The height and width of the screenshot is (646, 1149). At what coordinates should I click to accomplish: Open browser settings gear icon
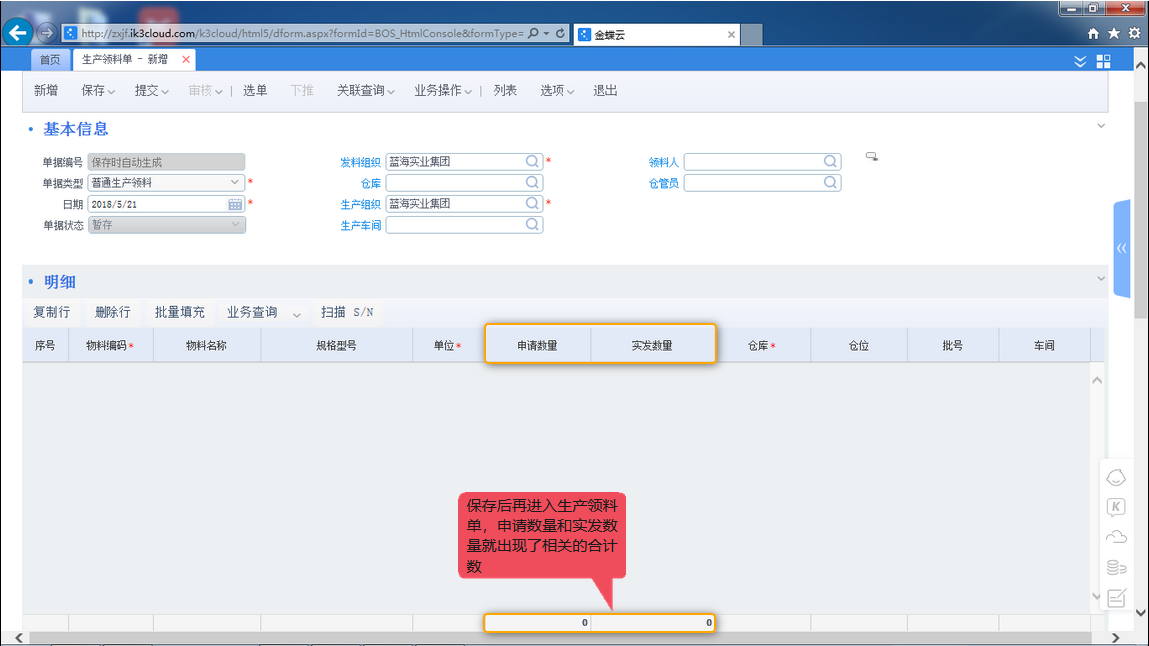point(1134,34)
